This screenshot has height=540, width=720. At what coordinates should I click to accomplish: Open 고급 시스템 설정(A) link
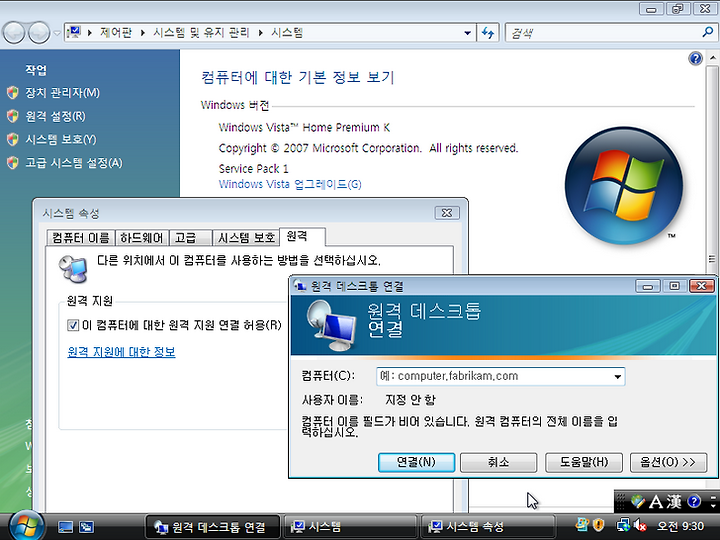click(74, 163)
